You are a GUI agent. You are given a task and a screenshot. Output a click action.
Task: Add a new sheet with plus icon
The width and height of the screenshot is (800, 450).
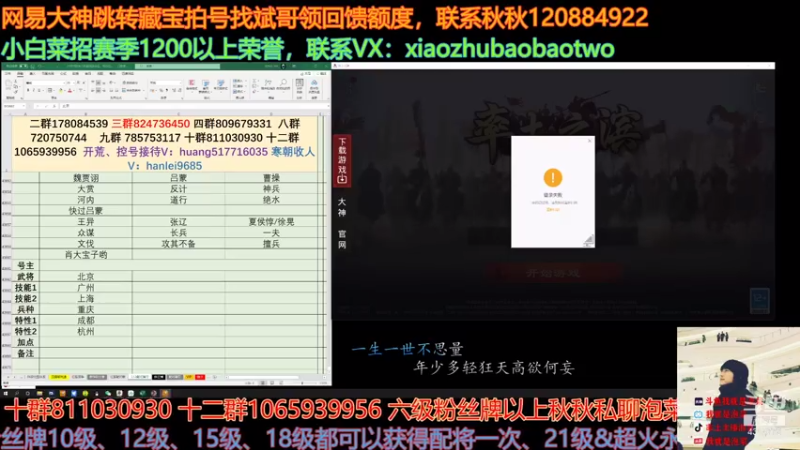[x=215, y=377]
